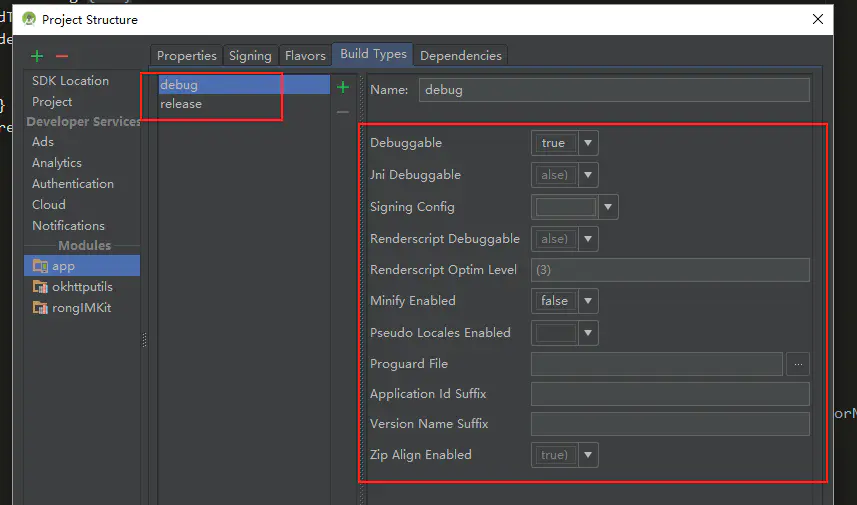This screenshot has height=505, width=857.
Task: Switch to the Dependencies tab
Action: [461, 56]
